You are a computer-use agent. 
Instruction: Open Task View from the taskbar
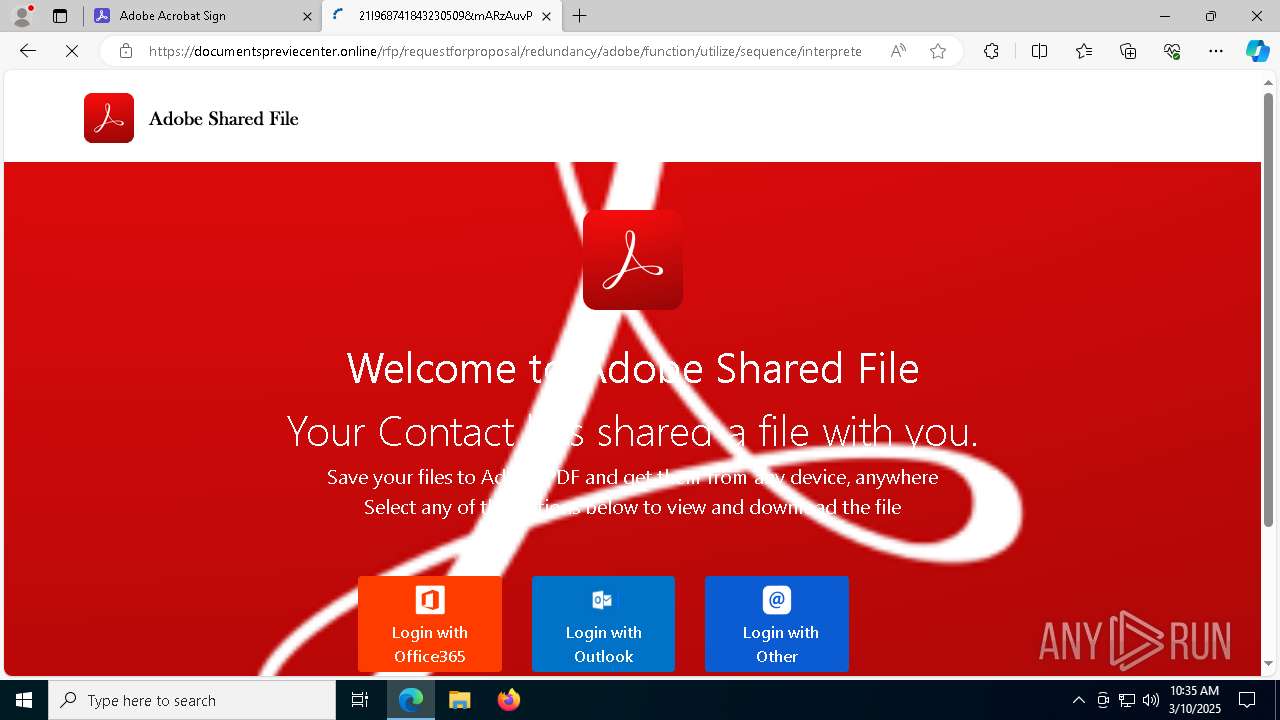click(360, 700)
